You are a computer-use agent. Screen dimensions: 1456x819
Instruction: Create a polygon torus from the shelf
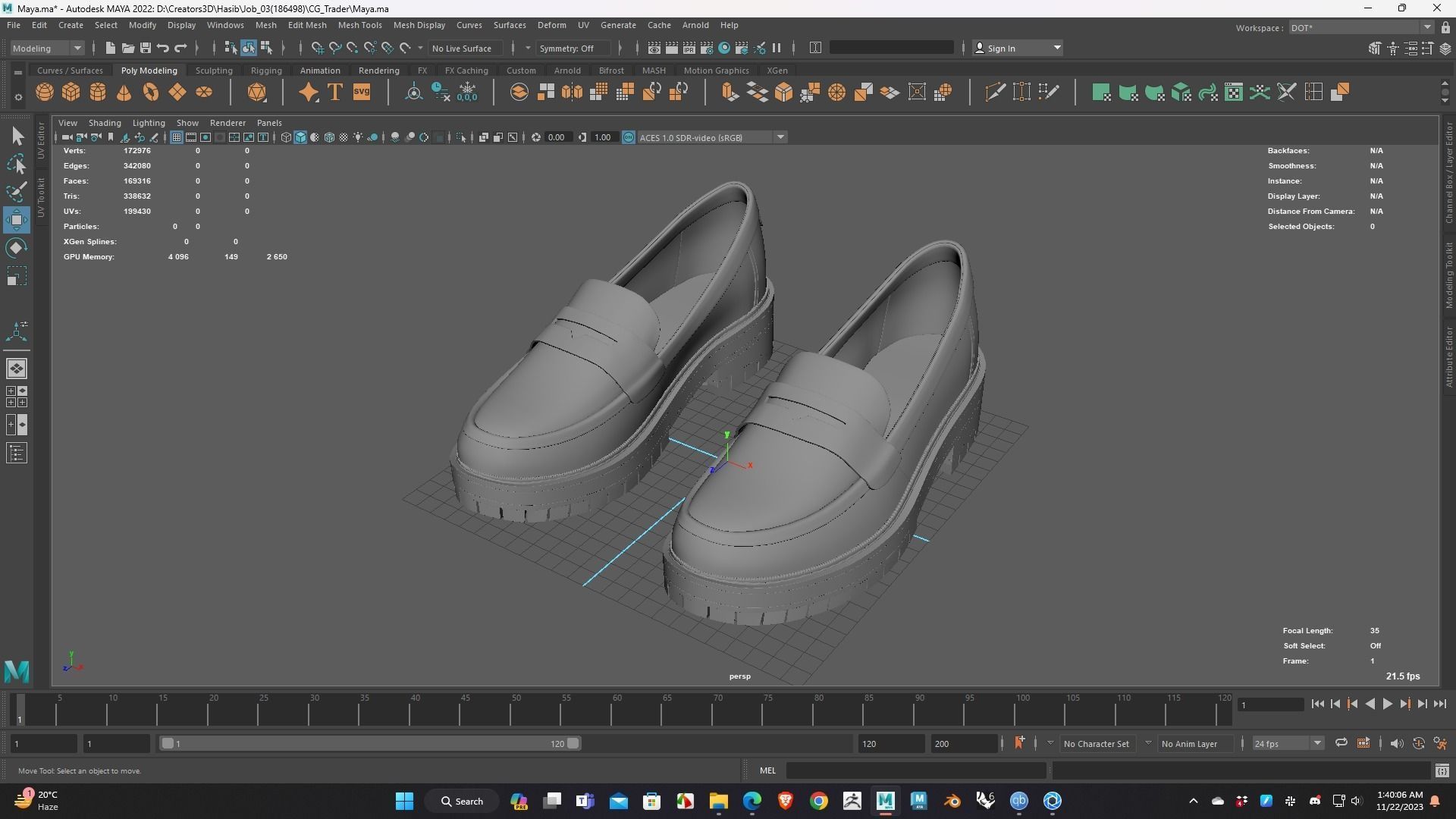151,93
